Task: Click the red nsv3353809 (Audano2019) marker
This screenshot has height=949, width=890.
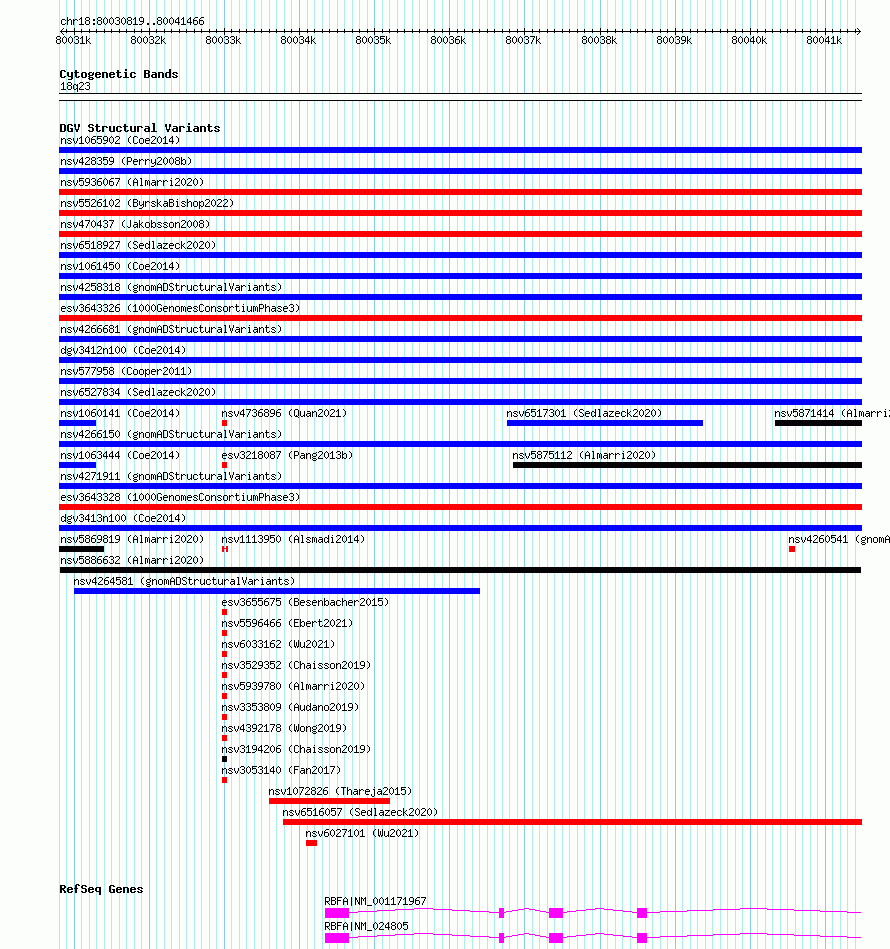Action: (224, 717)
